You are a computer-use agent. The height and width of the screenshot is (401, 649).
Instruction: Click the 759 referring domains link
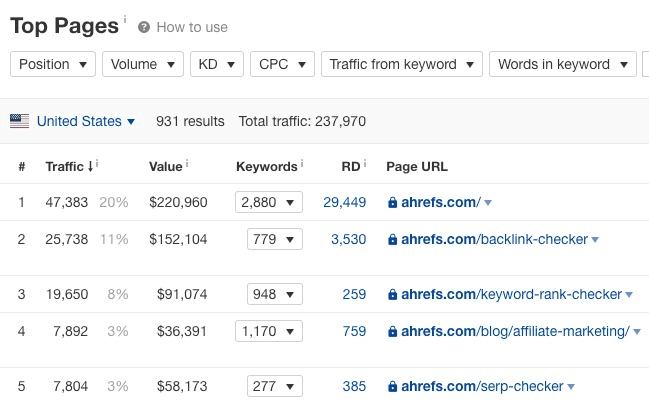[x=354, y=331]
